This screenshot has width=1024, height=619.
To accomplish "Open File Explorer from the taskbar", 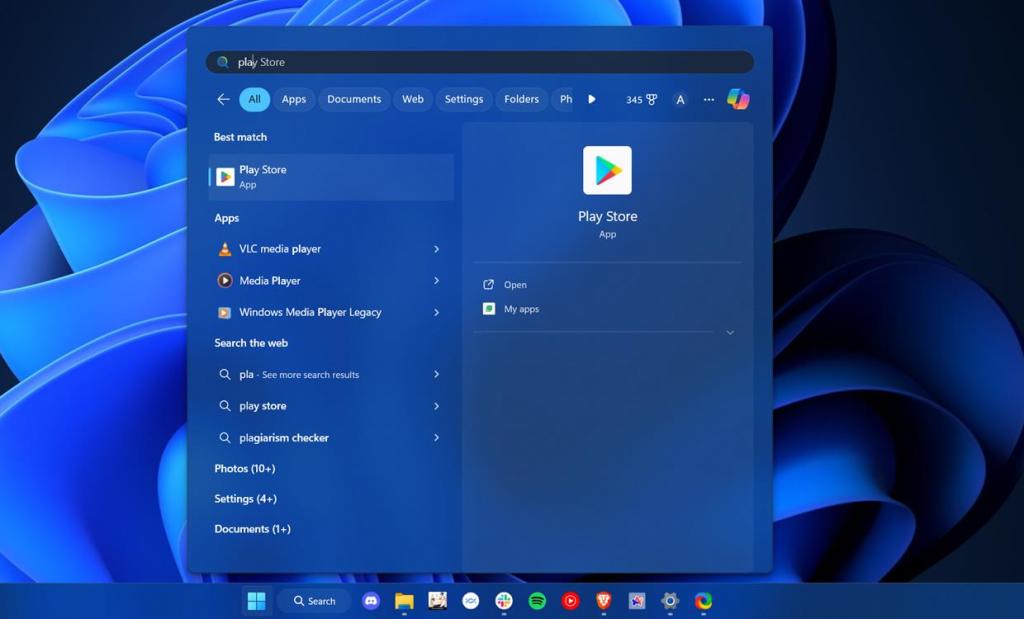I will [x=404, y=601].
